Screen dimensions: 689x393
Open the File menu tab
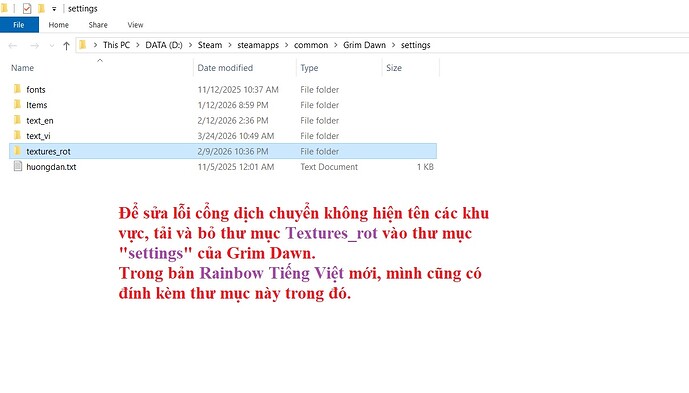[x=19, y=25]
